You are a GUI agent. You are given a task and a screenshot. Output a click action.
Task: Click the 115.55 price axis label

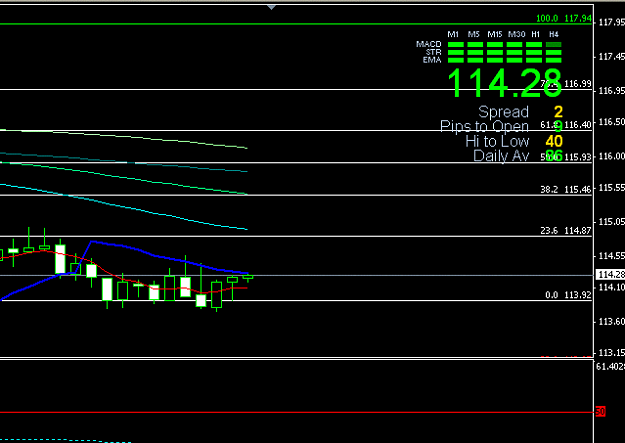(x=611, y=187)
